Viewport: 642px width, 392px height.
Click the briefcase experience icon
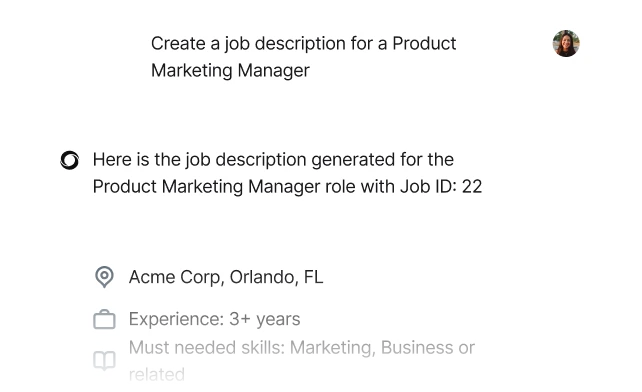pos(104,319)
